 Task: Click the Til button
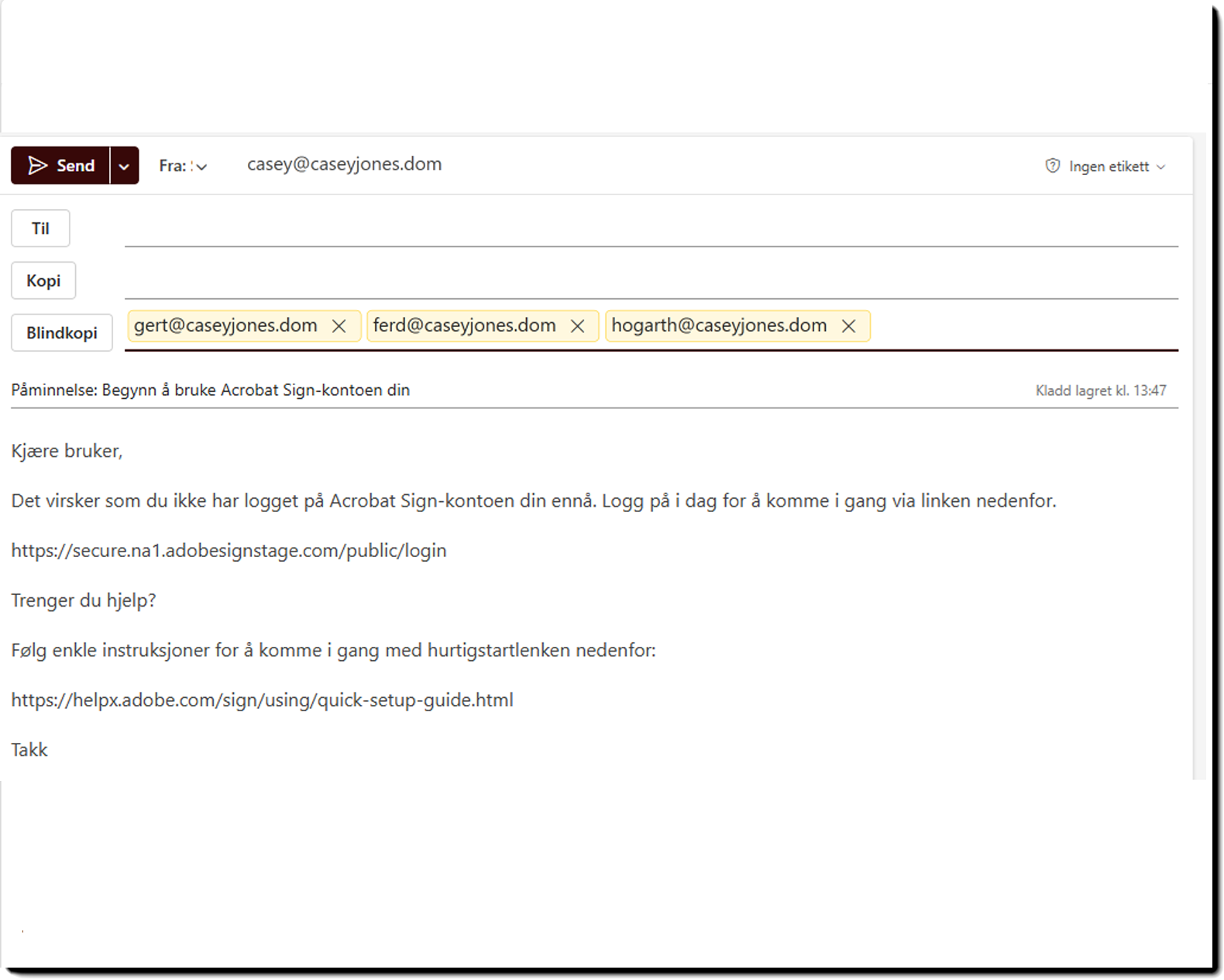click(40, 229)
